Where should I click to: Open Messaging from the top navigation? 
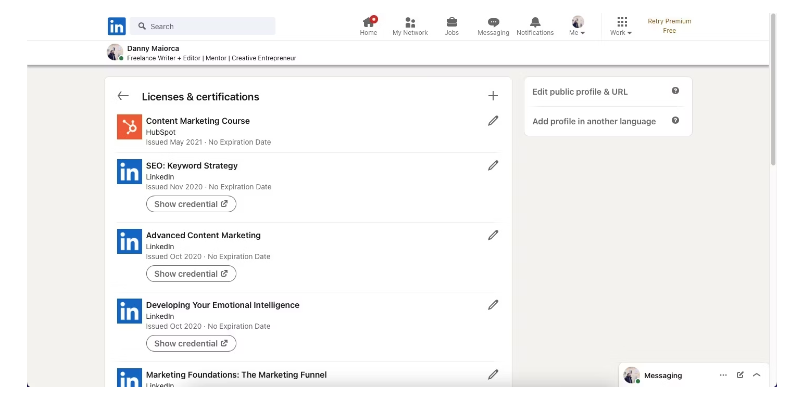coord(493,26)
